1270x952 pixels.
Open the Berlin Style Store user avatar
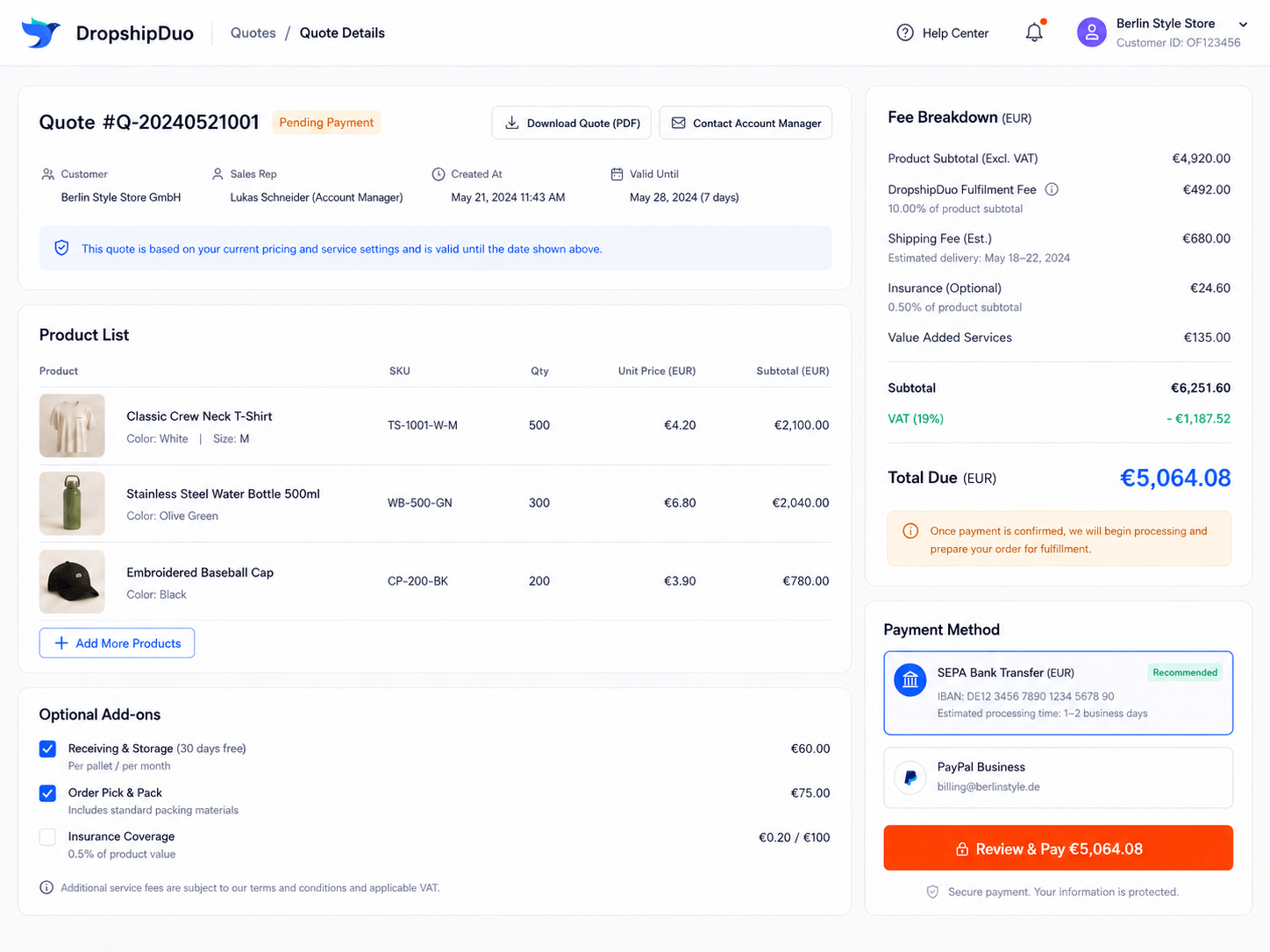point(1092,32)
